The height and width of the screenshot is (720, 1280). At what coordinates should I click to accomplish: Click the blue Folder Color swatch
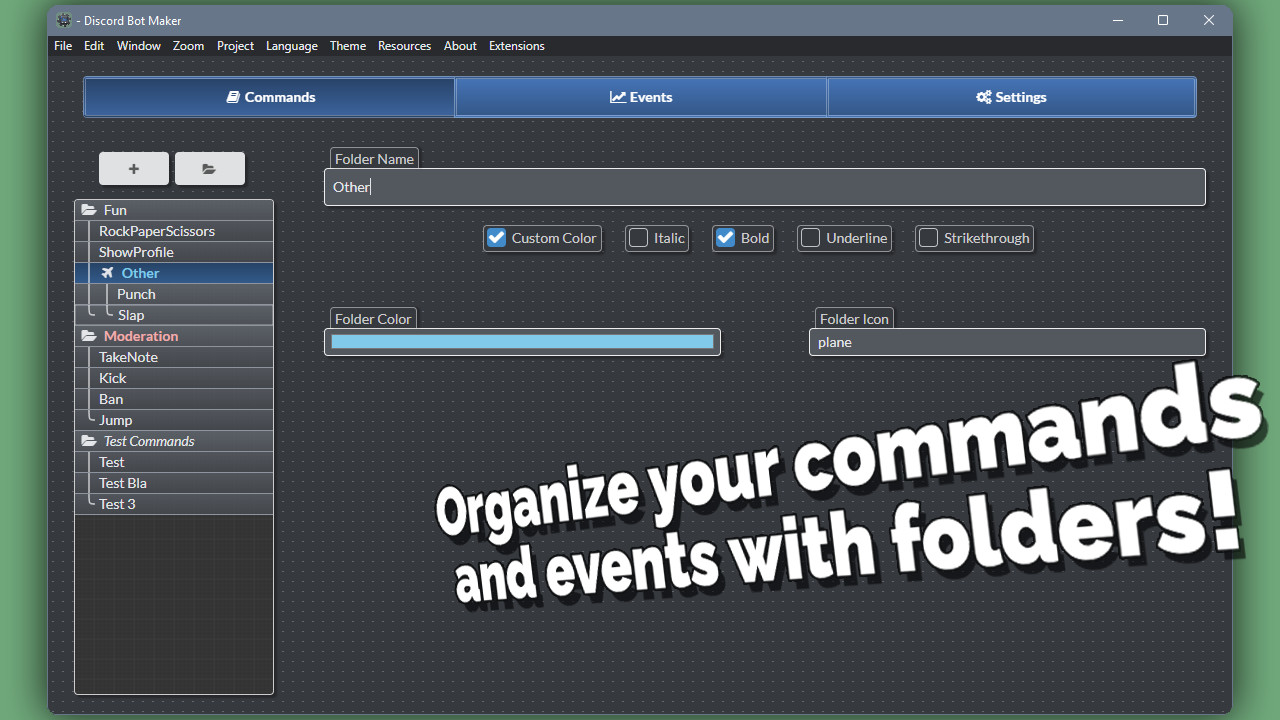[x=522, y=341]
